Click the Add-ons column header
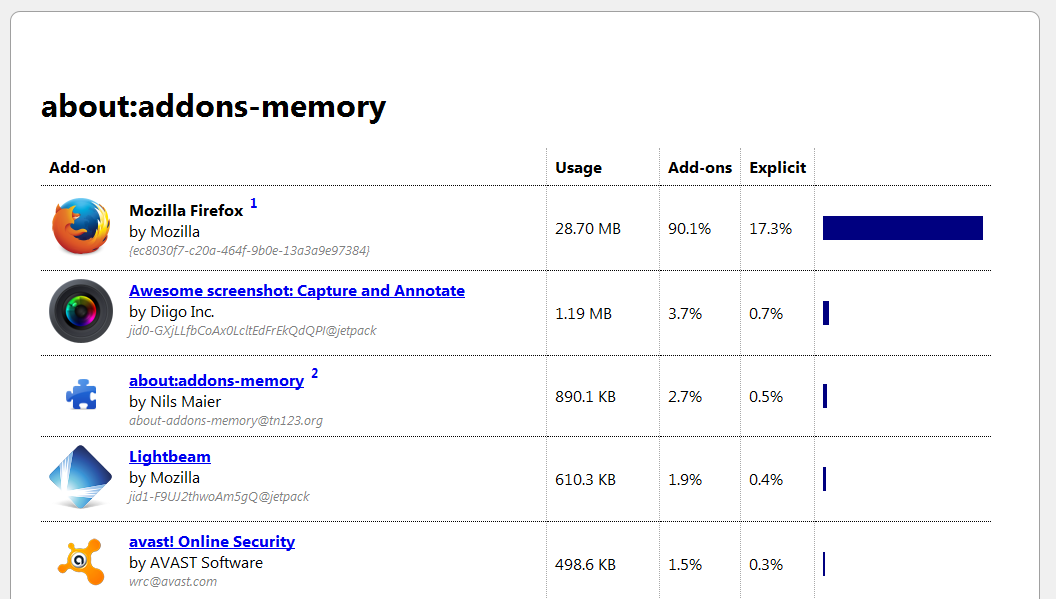Screen dimensions: 1056x599 click(700, 168)
